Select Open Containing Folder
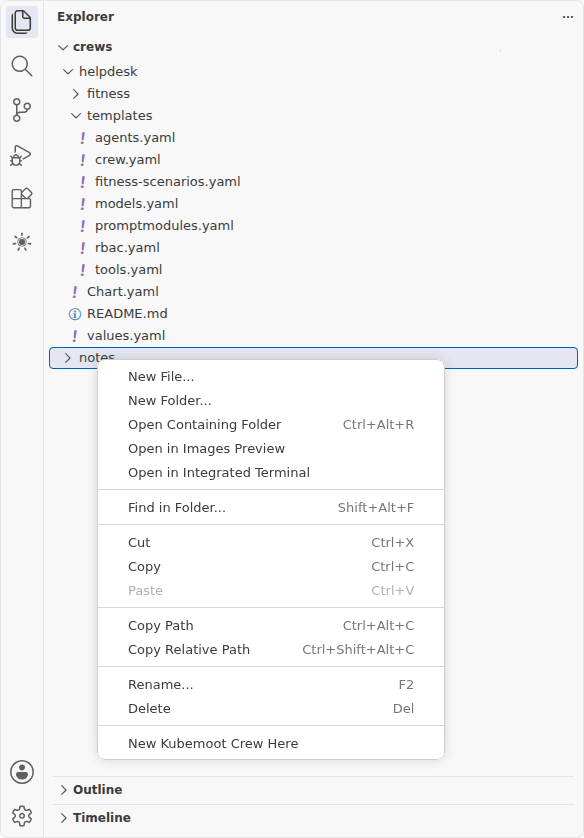 pyautogui.click(x=271, y=425)
